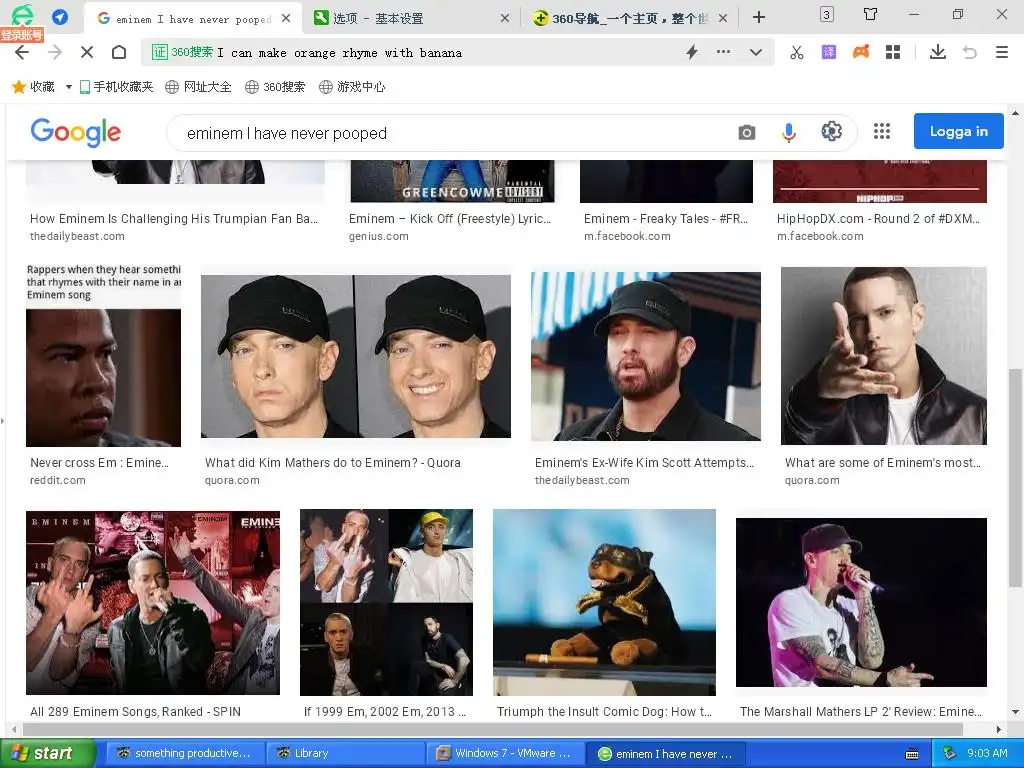Open the 网址大全 bookmark
Screen dimensions: 1024x768
(x=198, y=87)
